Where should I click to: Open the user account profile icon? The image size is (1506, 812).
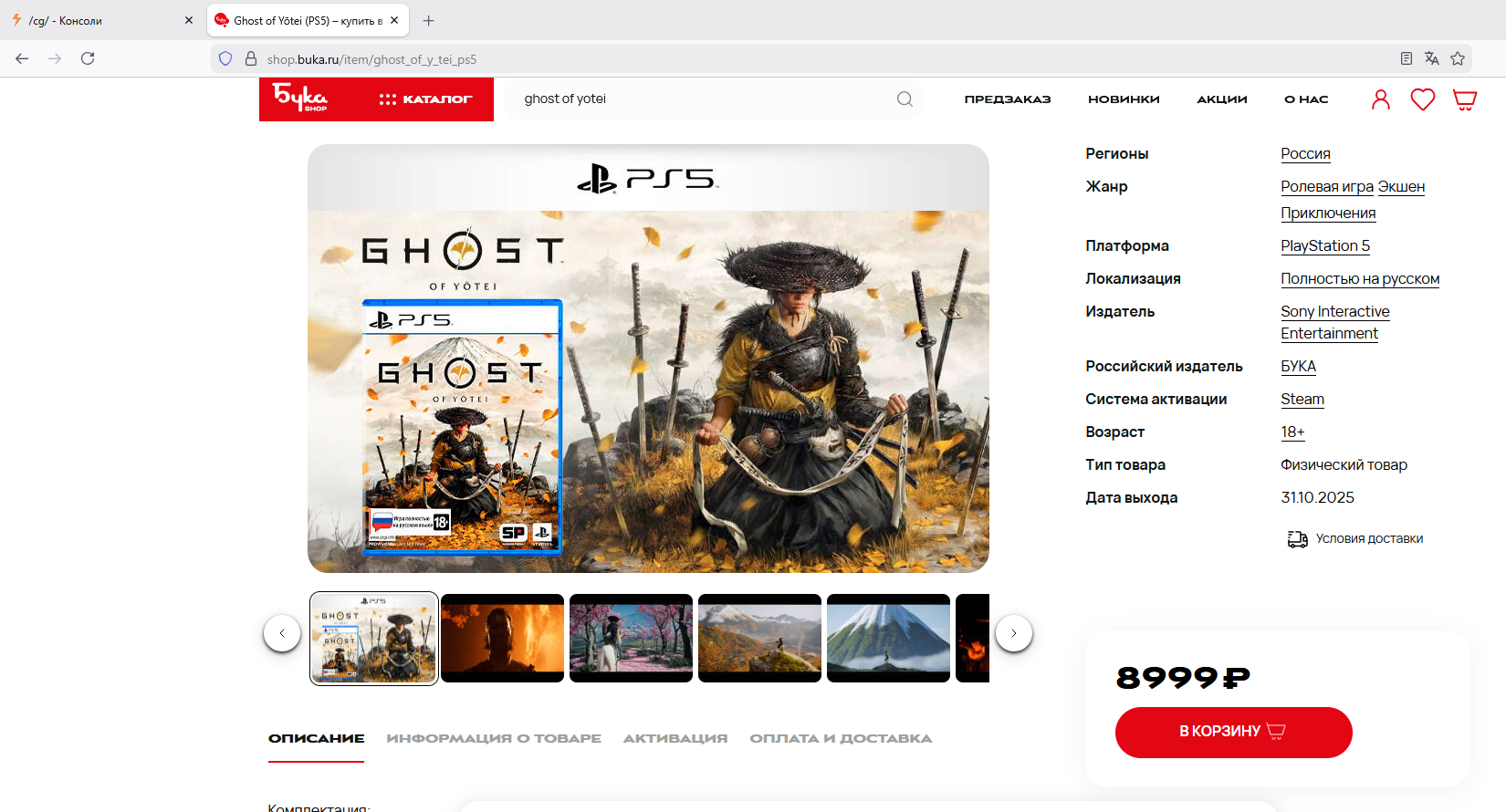tap(1381, 99)
